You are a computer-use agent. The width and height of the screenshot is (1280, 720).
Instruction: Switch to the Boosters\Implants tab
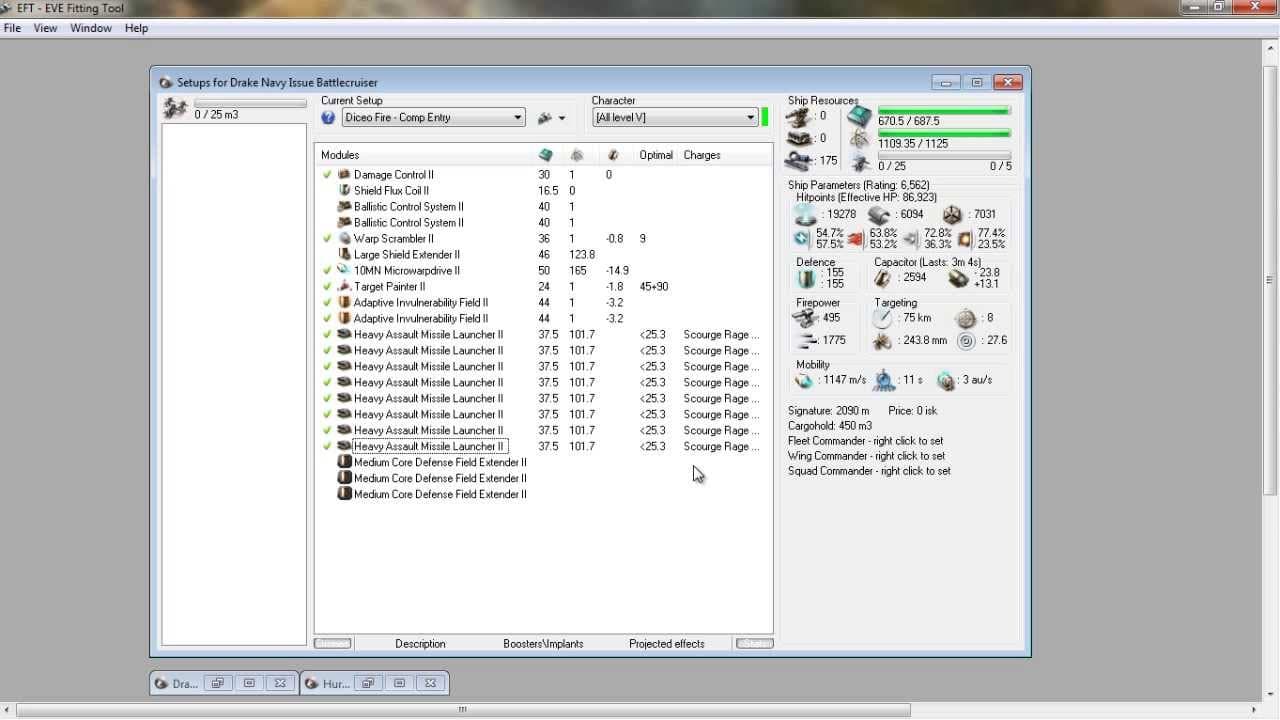[543, 644]
